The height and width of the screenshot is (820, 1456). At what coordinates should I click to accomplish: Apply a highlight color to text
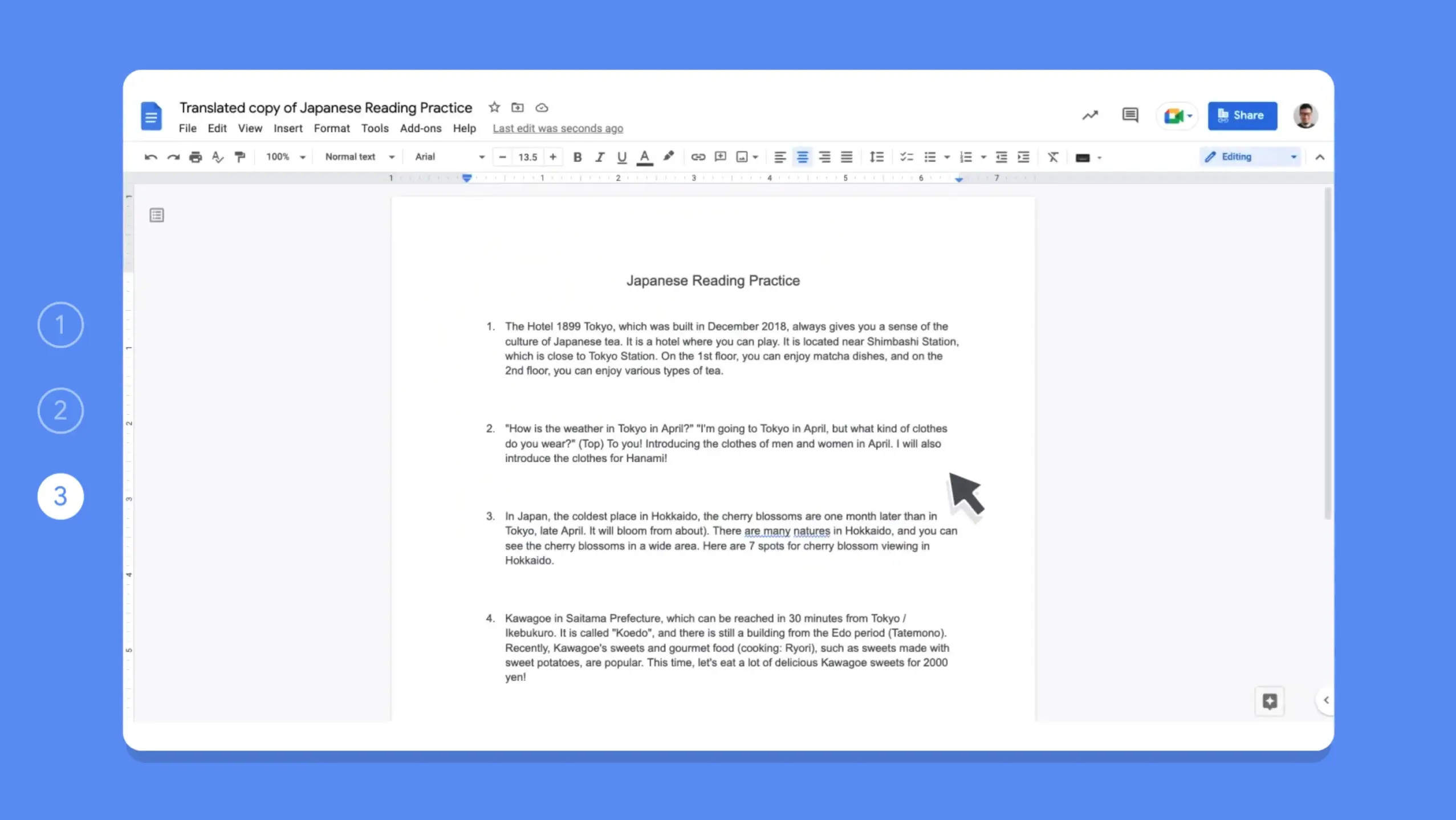pyautogui.click(x=668, y=157)
